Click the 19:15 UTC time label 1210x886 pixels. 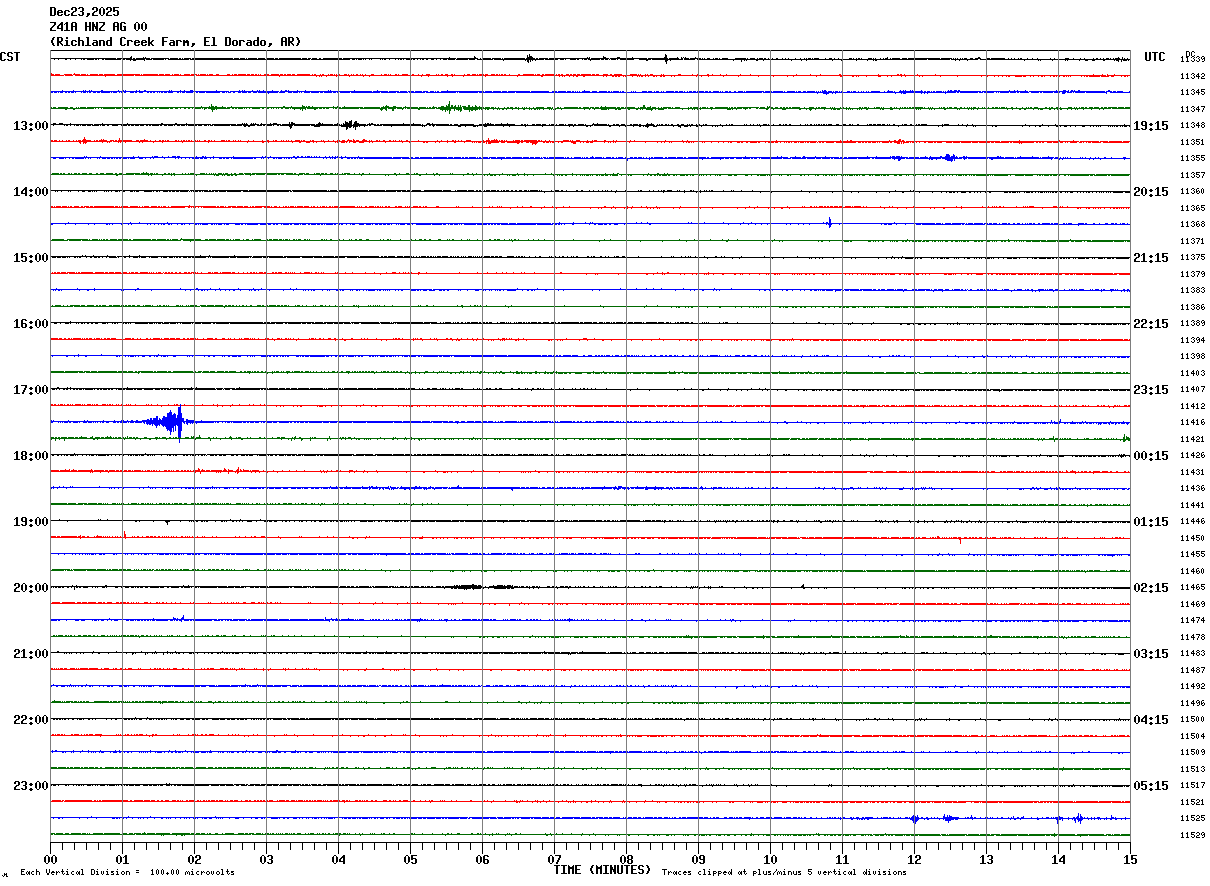pos(1151,126)
